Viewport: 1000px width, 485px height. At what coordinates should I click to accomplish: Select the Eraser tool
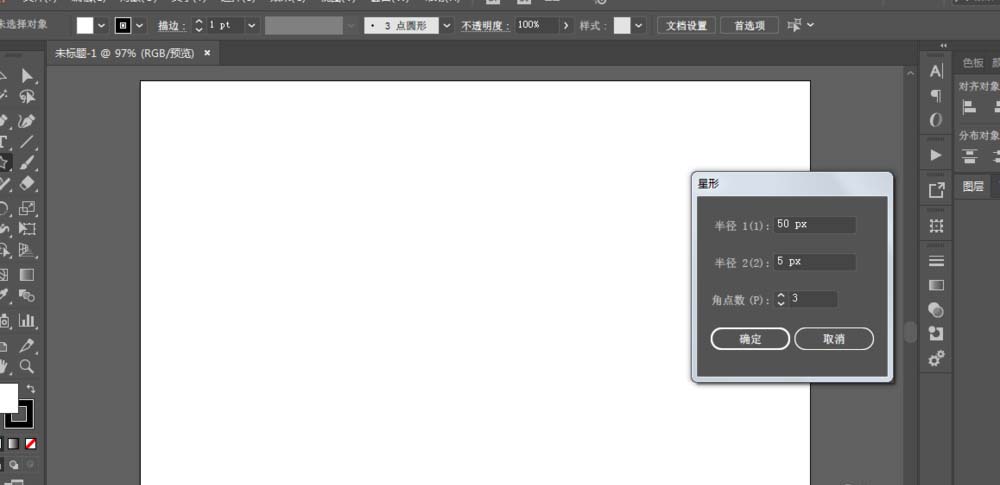pyautogui.click(x=27, y=184)
